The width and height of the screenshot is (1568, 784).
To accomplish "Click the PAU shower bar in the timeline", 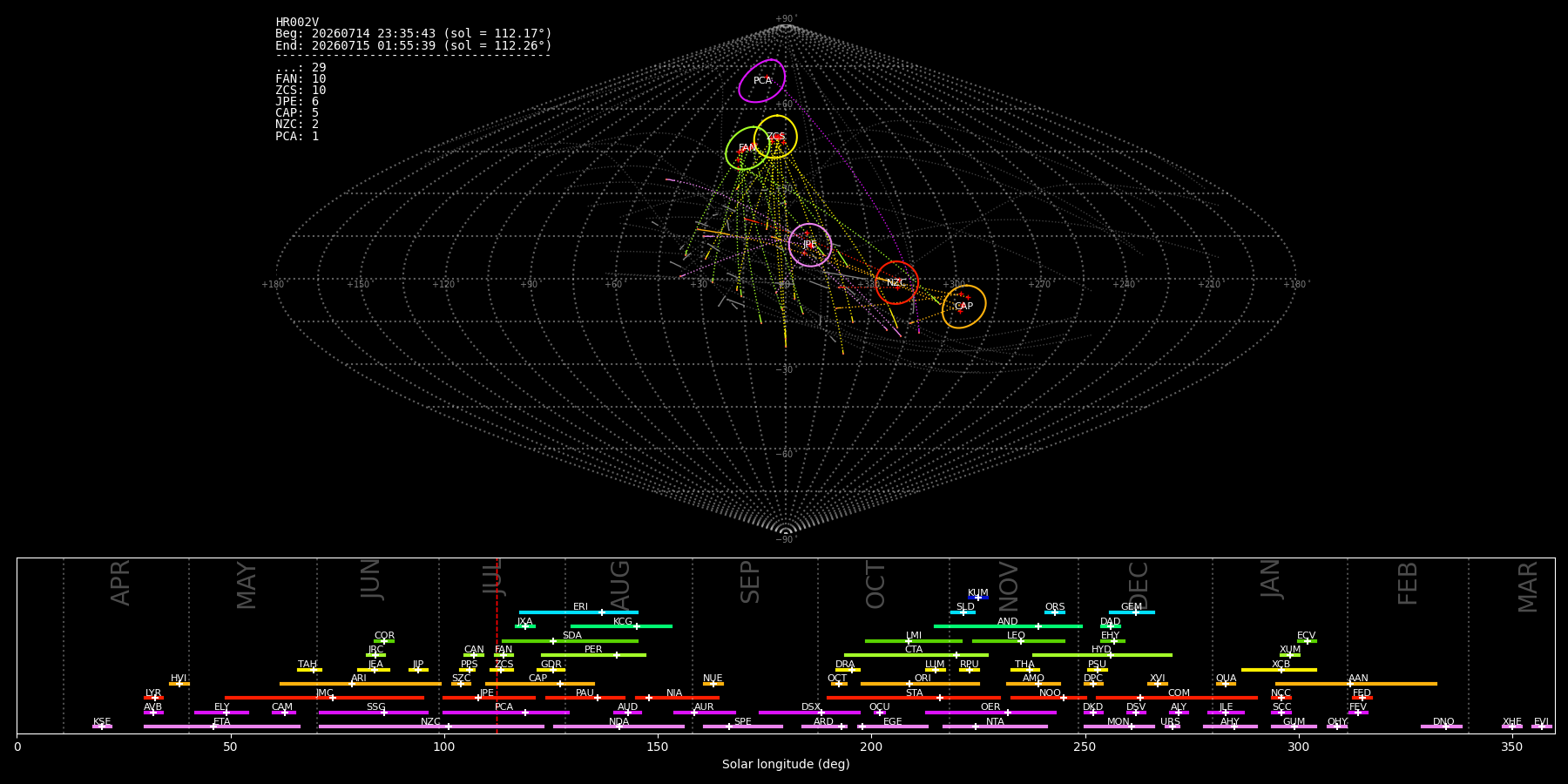I will pos(585,698).
